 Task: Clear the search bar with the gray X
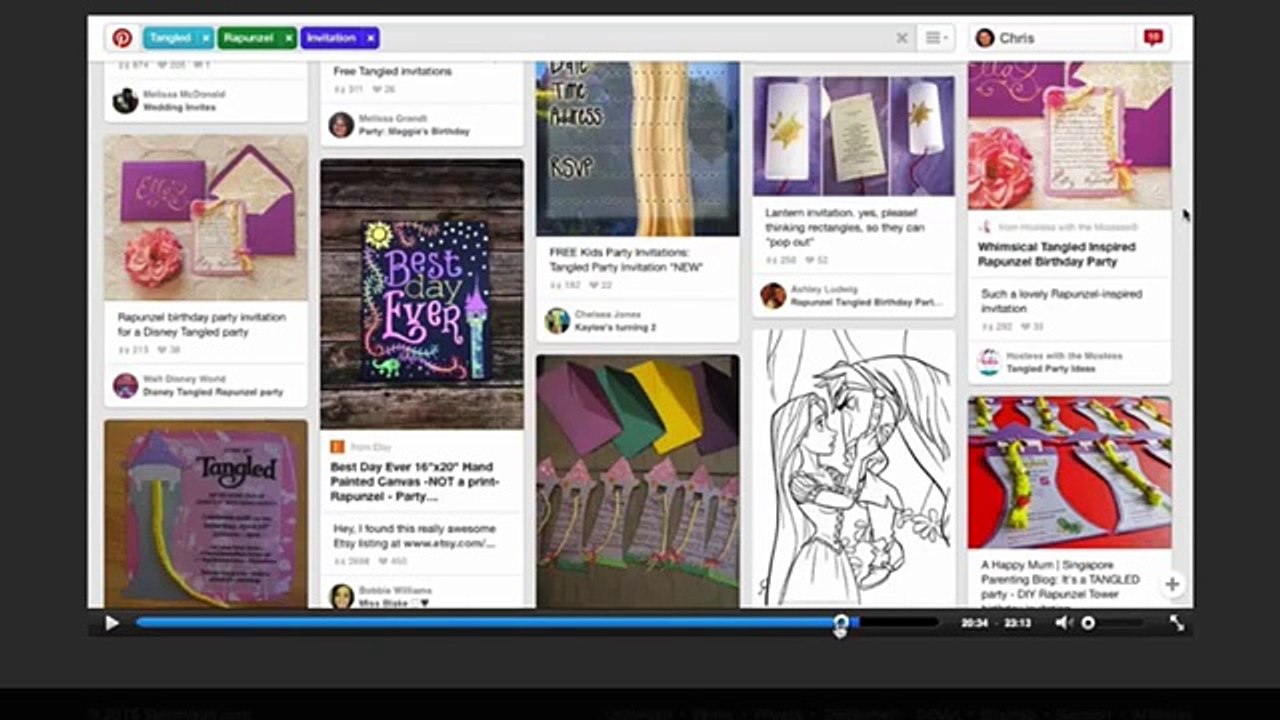pyautogui.click(x=901, y=38)
